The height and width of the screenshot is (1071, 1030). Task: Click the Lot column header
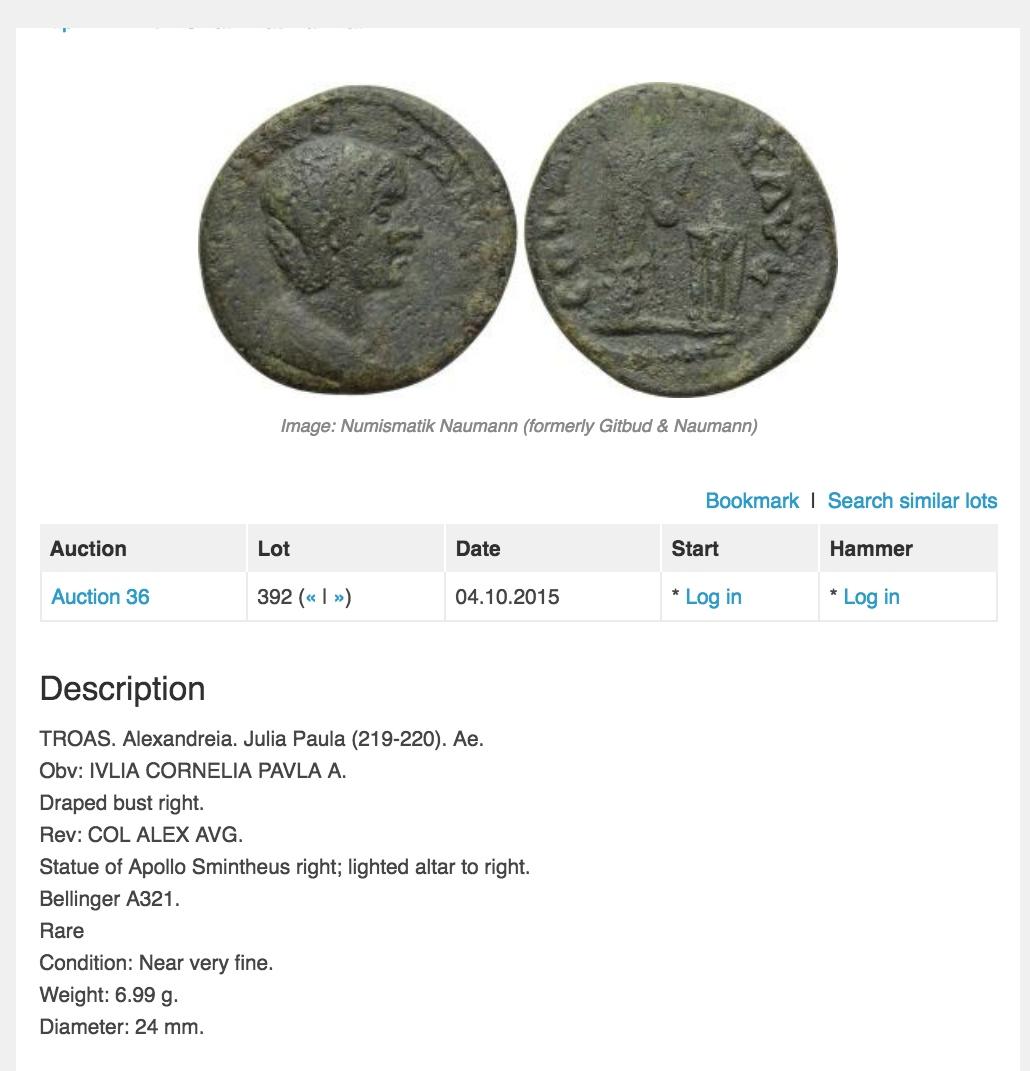pos(274,549)
